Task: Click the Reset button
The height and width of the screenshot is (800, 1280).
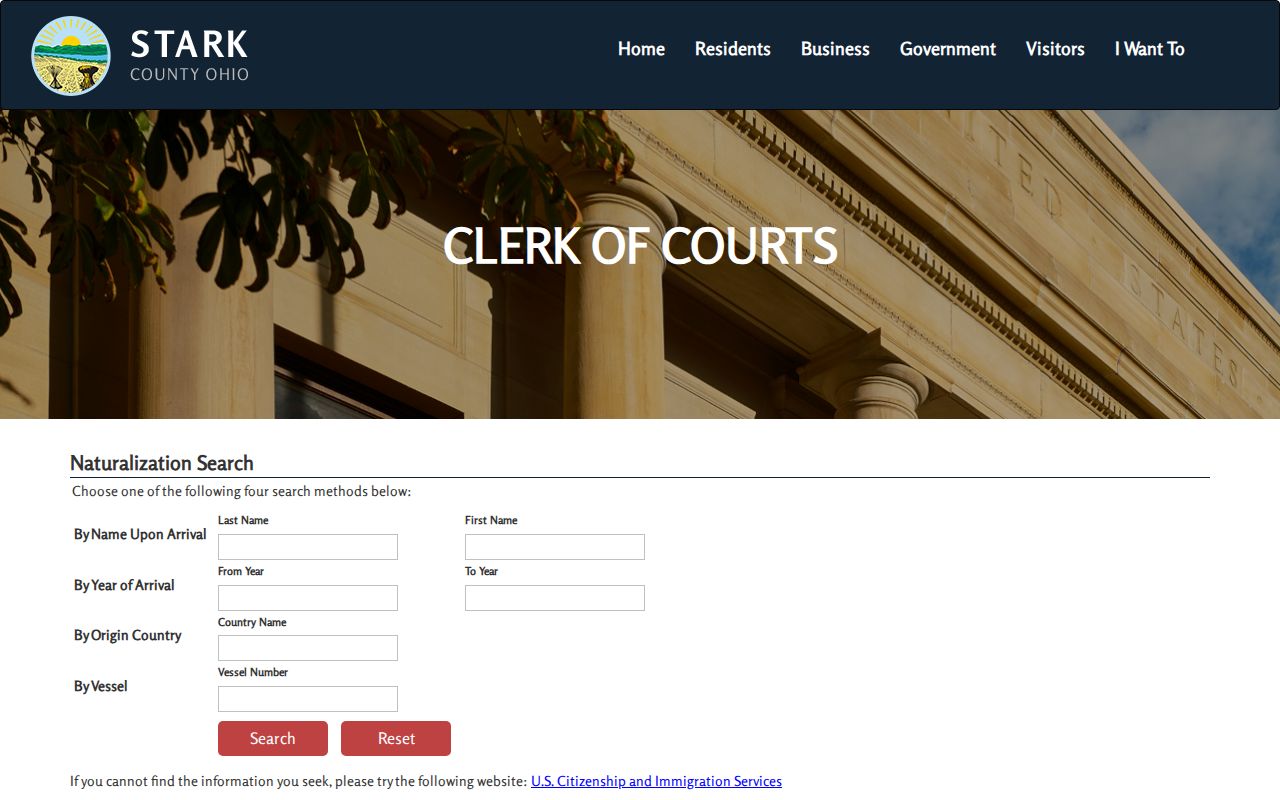Action: (x=396, y=738)
